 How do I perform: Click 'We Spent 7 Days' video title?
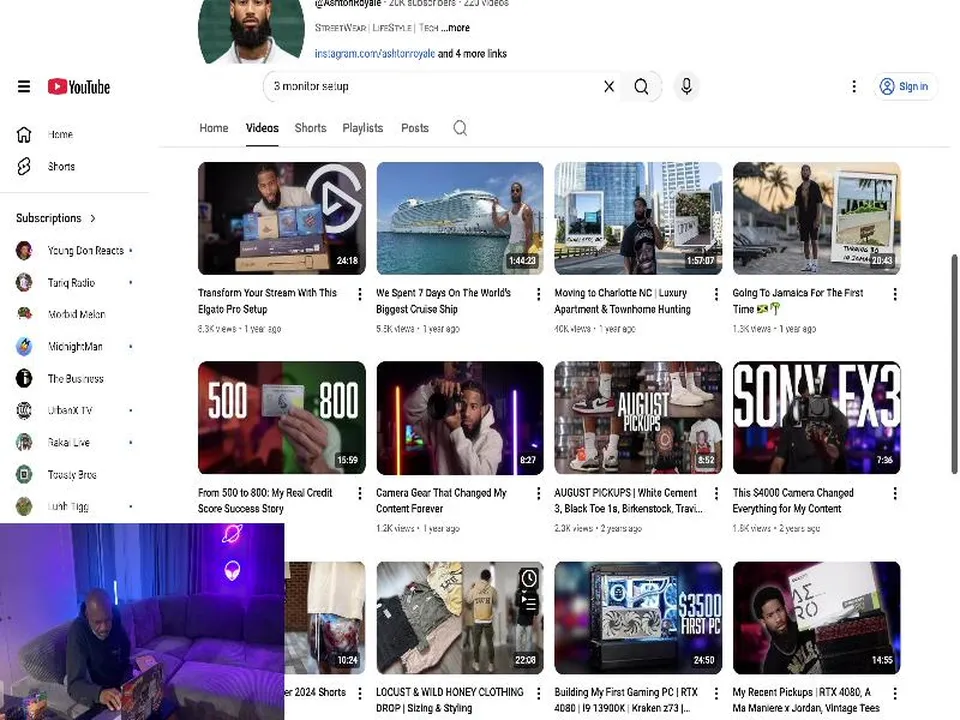(x=443, y=301)
